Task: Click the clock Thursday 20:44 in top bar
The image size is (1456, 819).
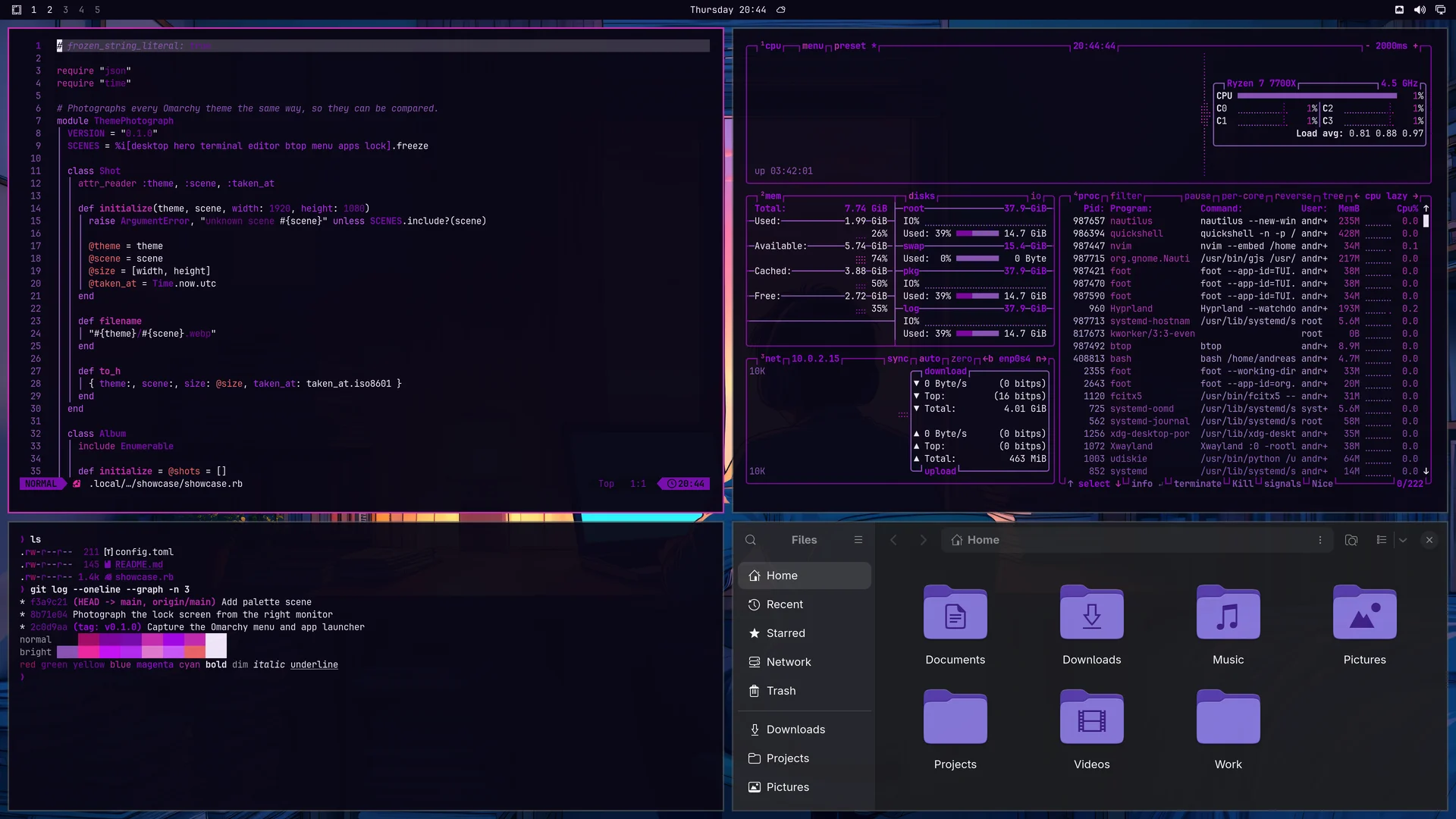Action: click(728, 10)
